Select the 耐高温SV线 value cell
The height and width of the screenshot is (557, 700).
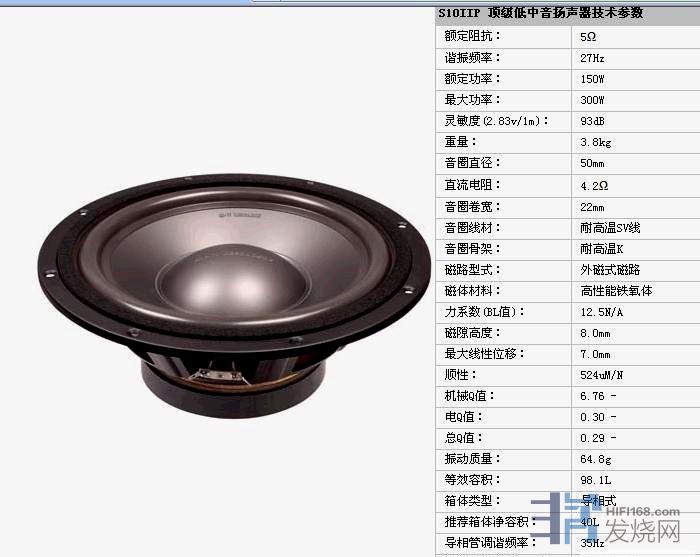tap(610, 227)
